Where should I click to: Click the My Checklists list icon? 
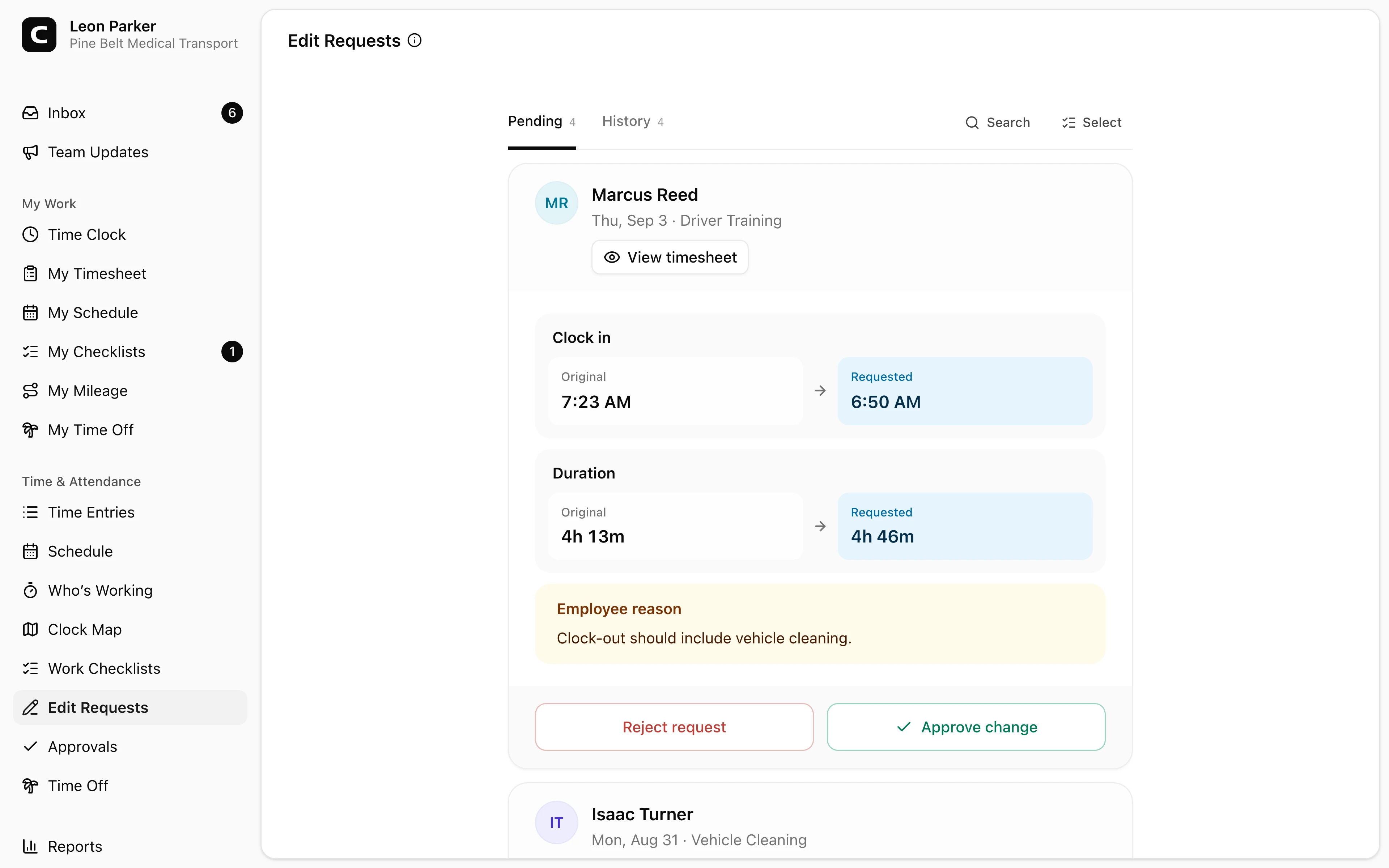coord(30,352)
